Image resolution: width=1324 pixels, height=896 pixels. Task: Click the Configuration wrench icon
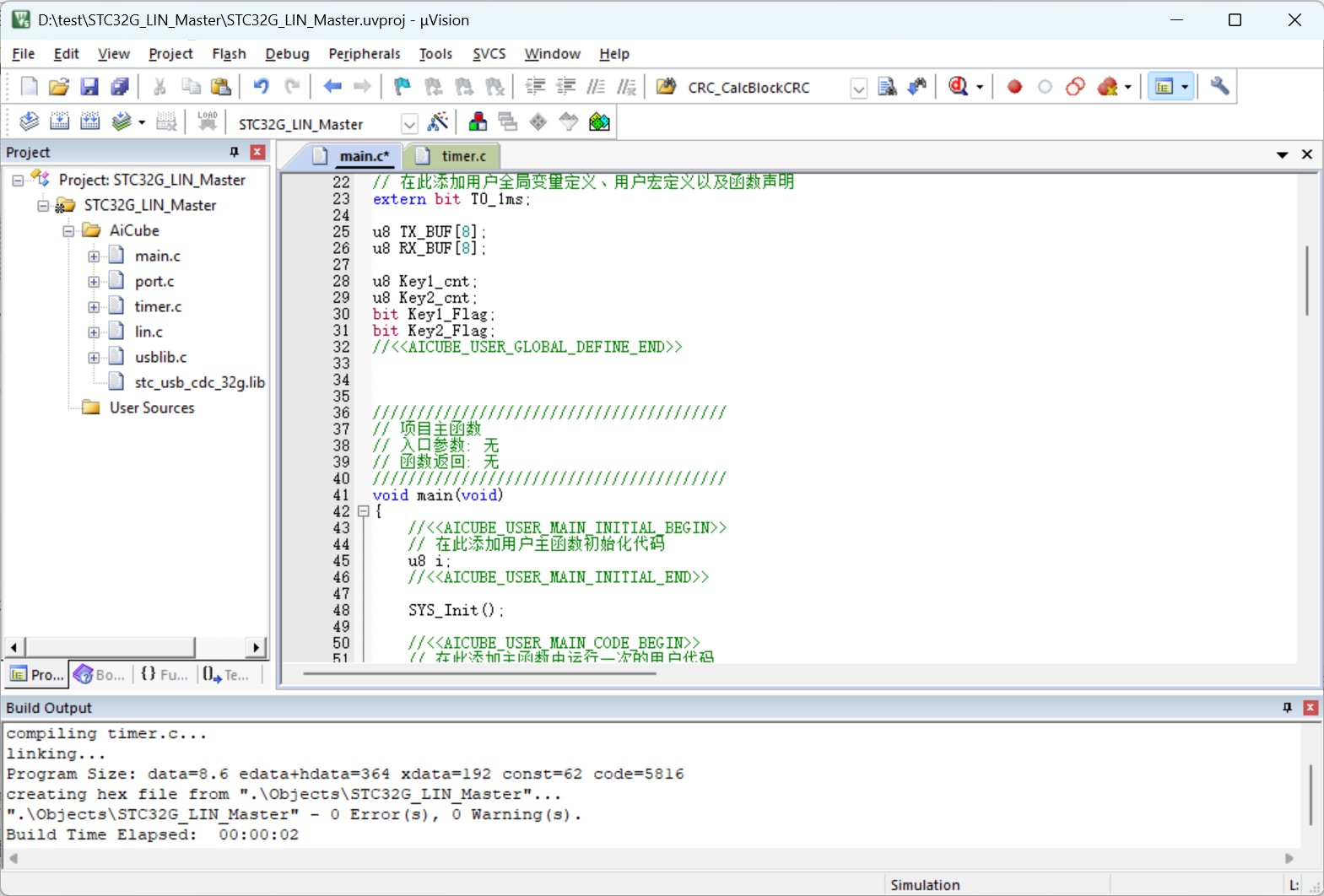pyautogui.click(x=1219, y=86)
